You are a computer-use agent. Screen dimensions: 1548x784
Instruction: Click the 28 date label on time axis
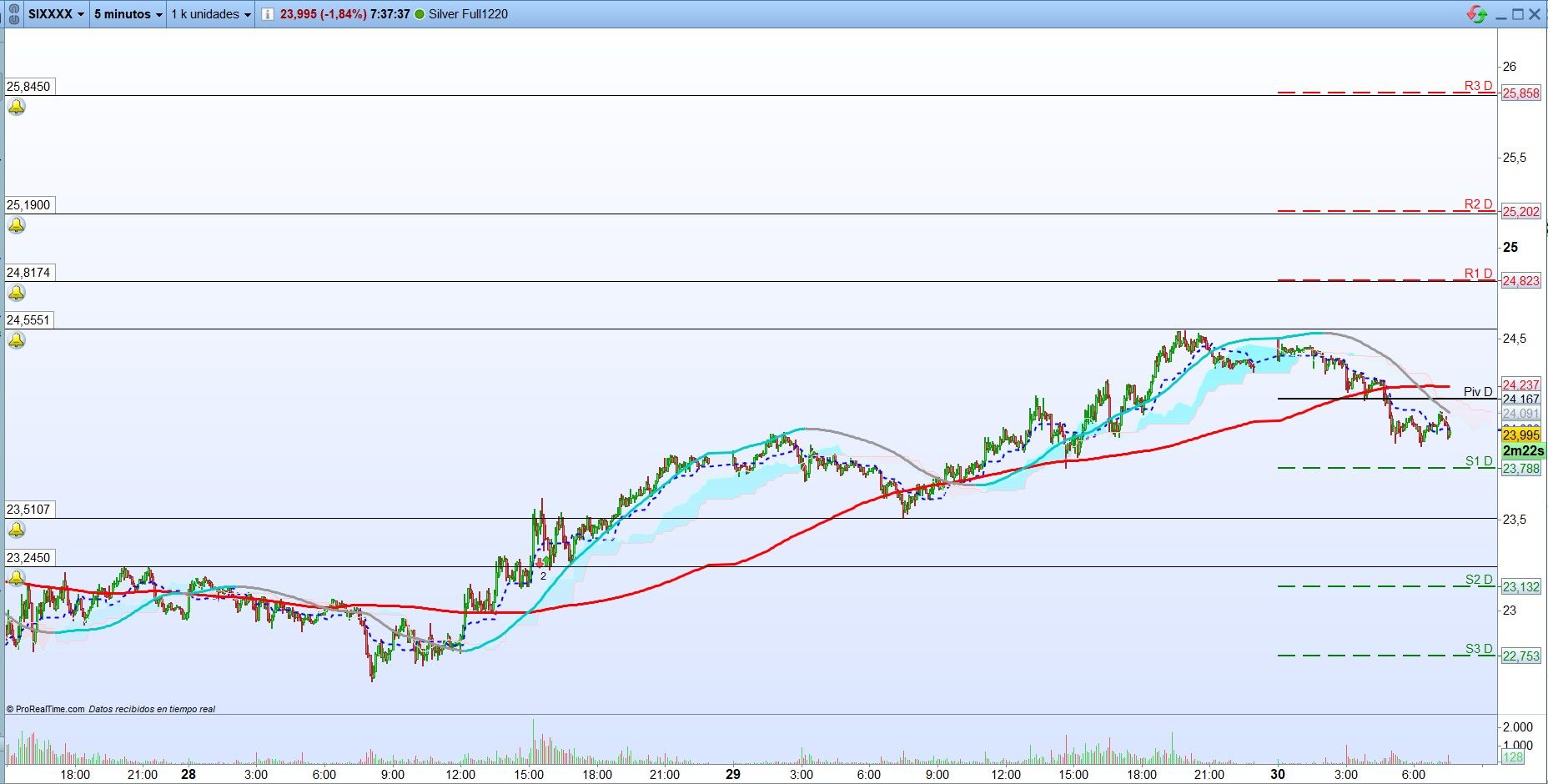pos(188,774)
